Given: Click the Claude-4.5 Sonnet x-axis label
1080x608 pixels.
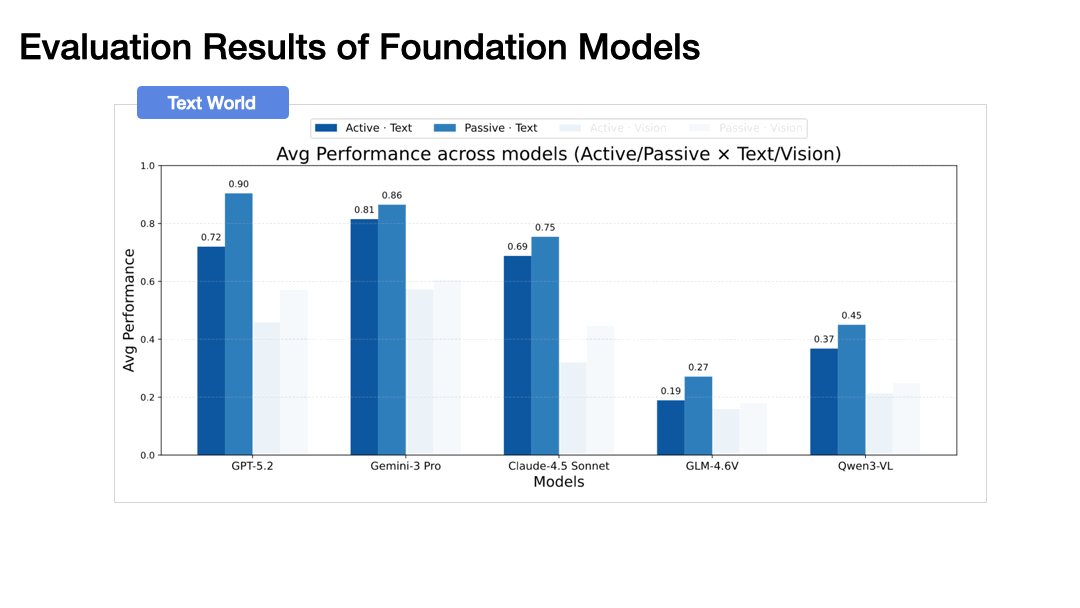Looking at the screenshot, I should click(x=559, y=466).
